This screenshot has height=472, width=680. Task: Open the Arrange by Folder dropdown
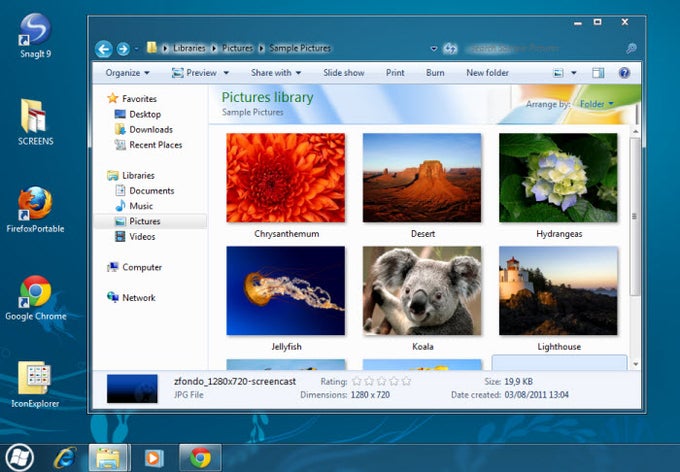[597, 104]
